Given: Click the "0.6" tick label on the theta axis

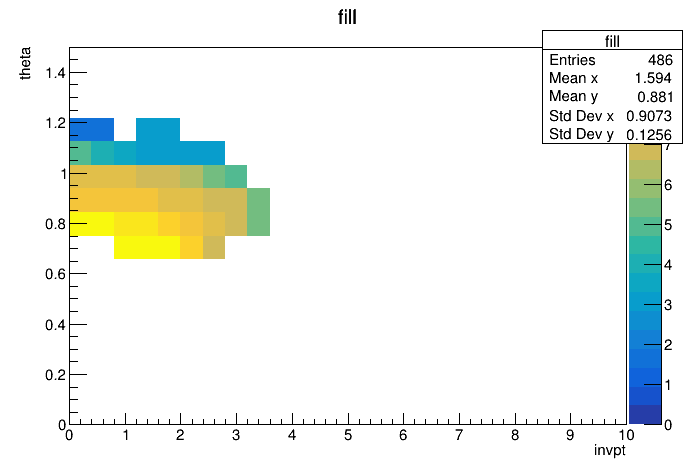Looking at the screenshot, I should 55,274.
